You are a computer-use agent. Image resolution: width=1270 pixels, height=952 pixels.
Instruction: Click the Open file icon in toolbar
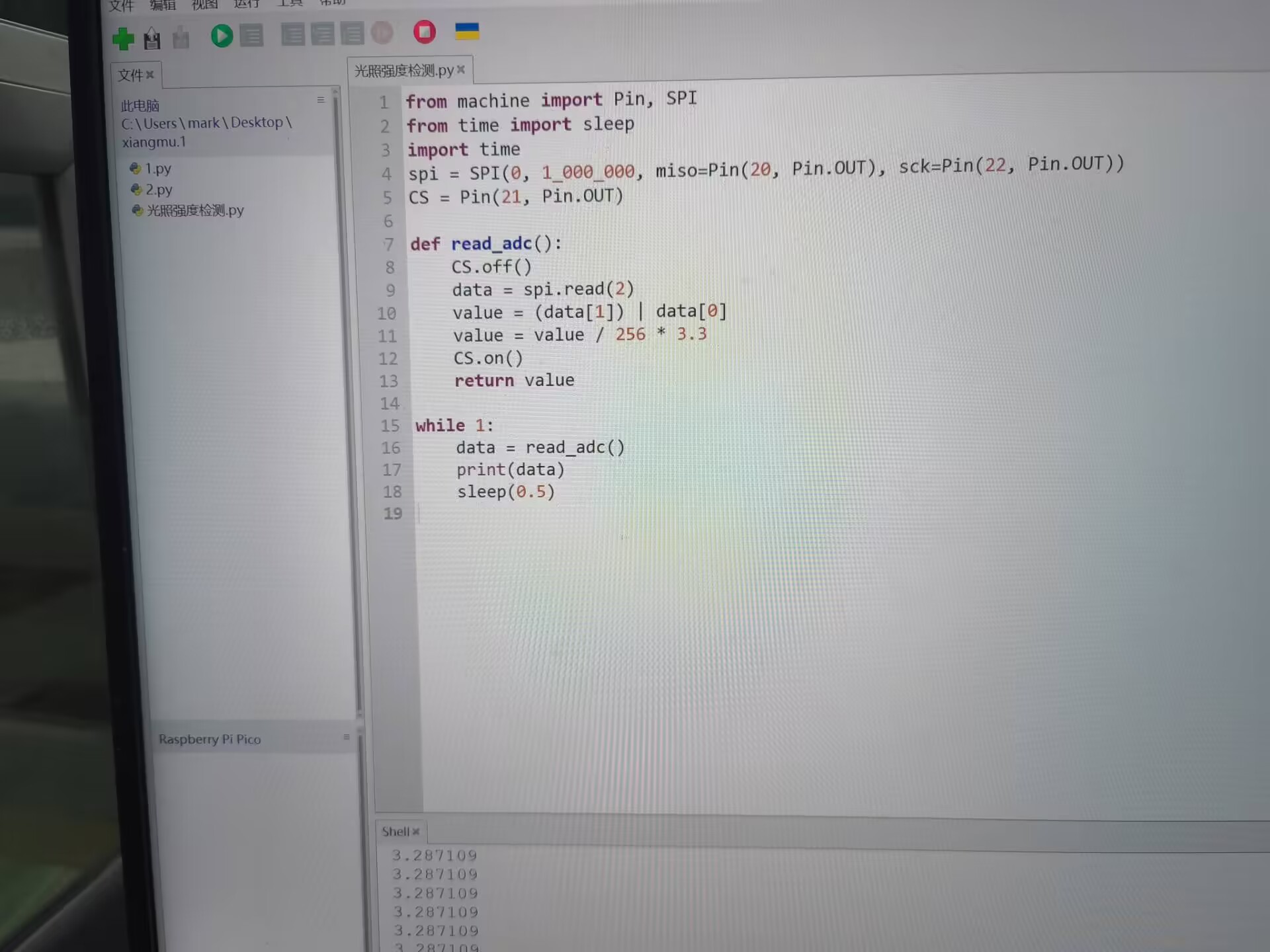point(152,39)
